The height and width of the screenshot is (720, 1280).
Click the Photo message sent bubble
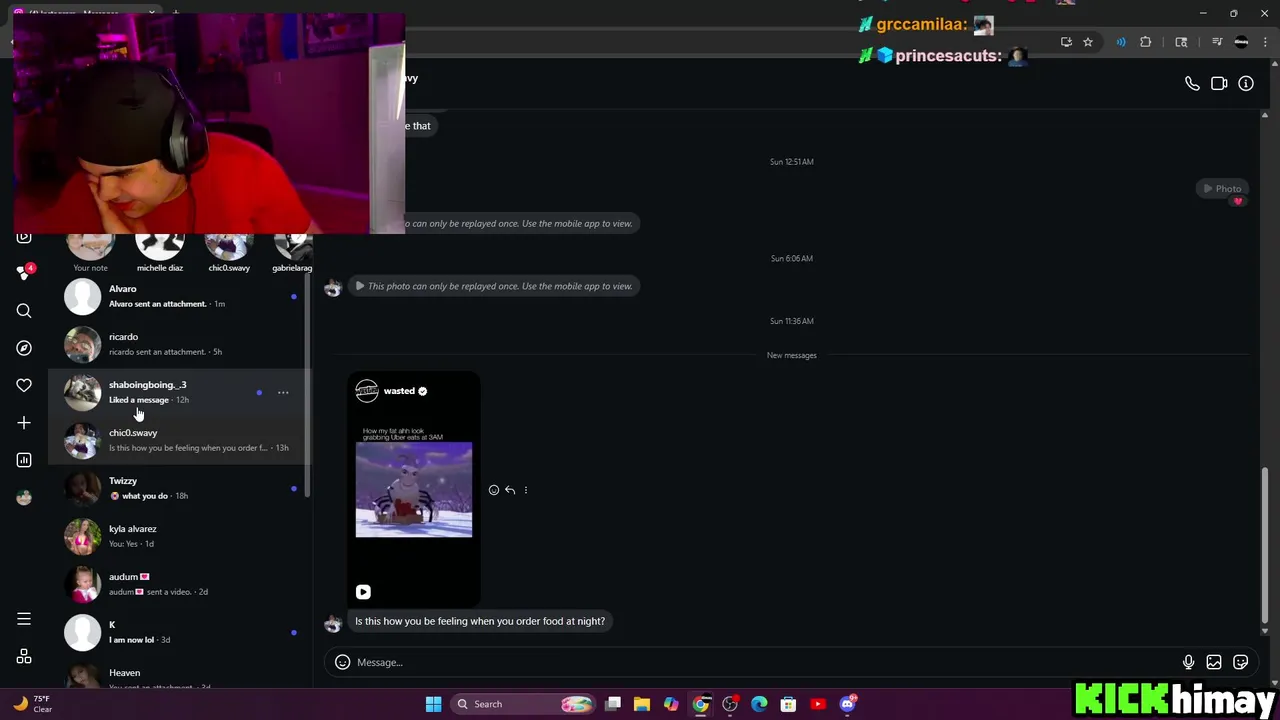tap(1222, 189)
